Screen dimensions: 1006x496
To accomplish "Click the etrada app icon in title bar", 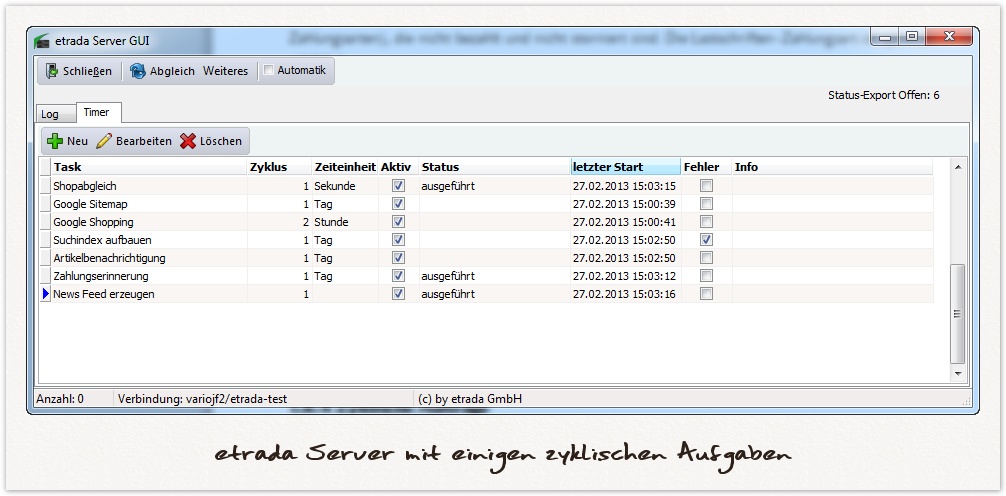I will (x=42, y=40).
